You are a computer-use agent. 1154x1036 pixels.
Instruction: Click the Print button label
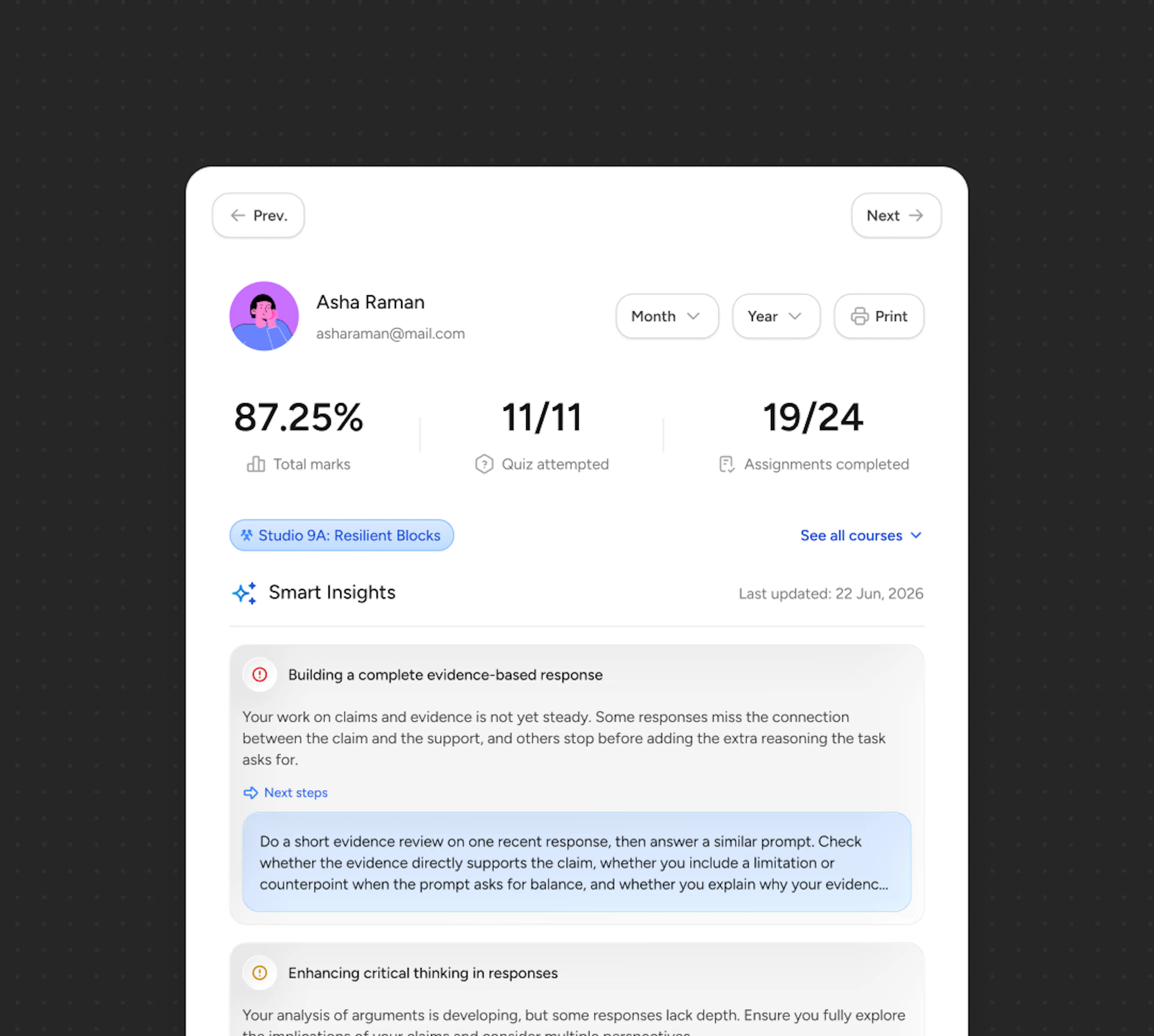[891, 316]
